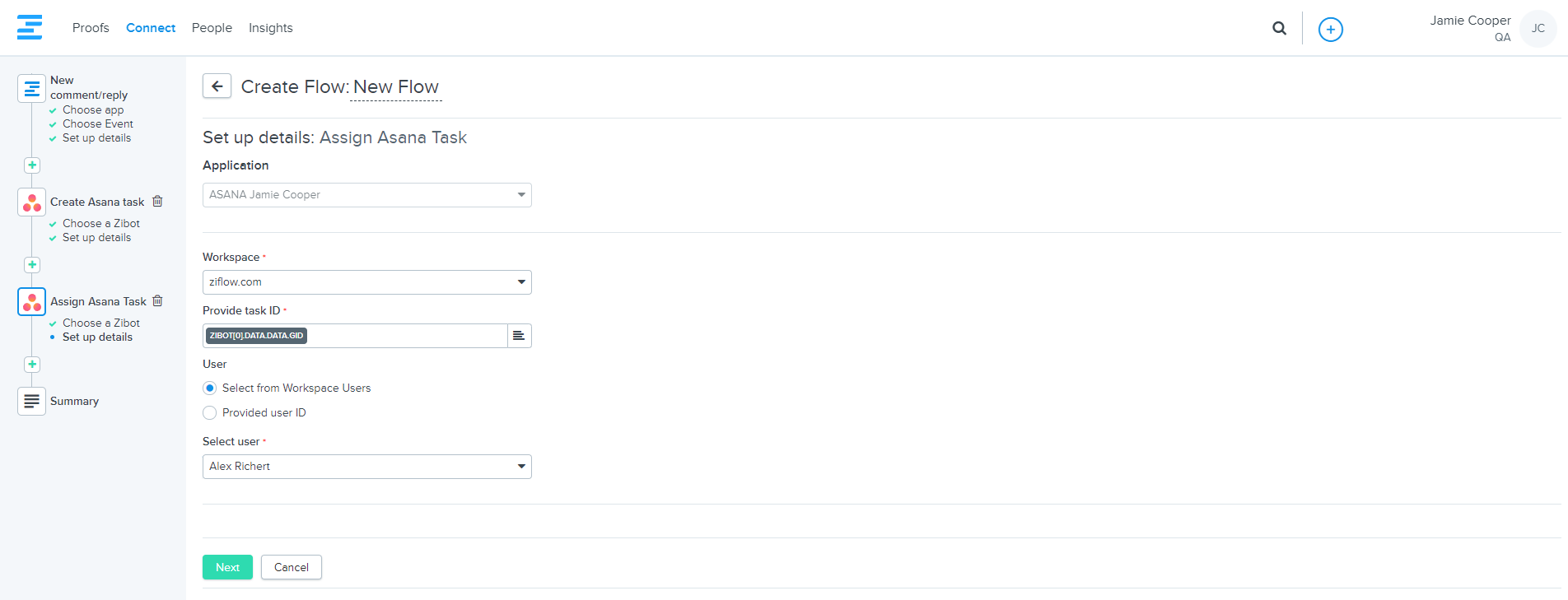
Task: Delete the Create Asana task step
Action: [158, 202]
